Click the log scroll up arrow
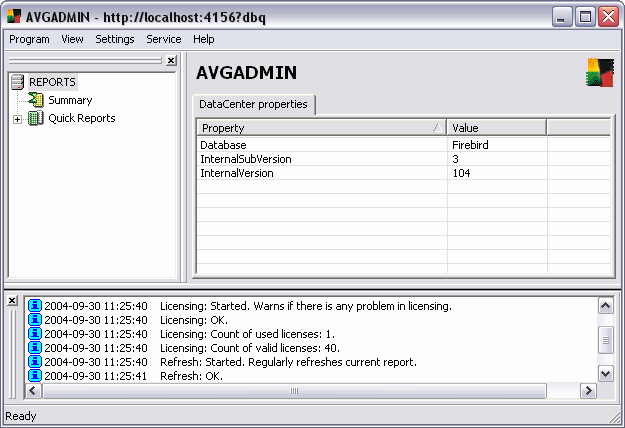The width and height of the screenshot is (625, 428). (x=605, y=306)
